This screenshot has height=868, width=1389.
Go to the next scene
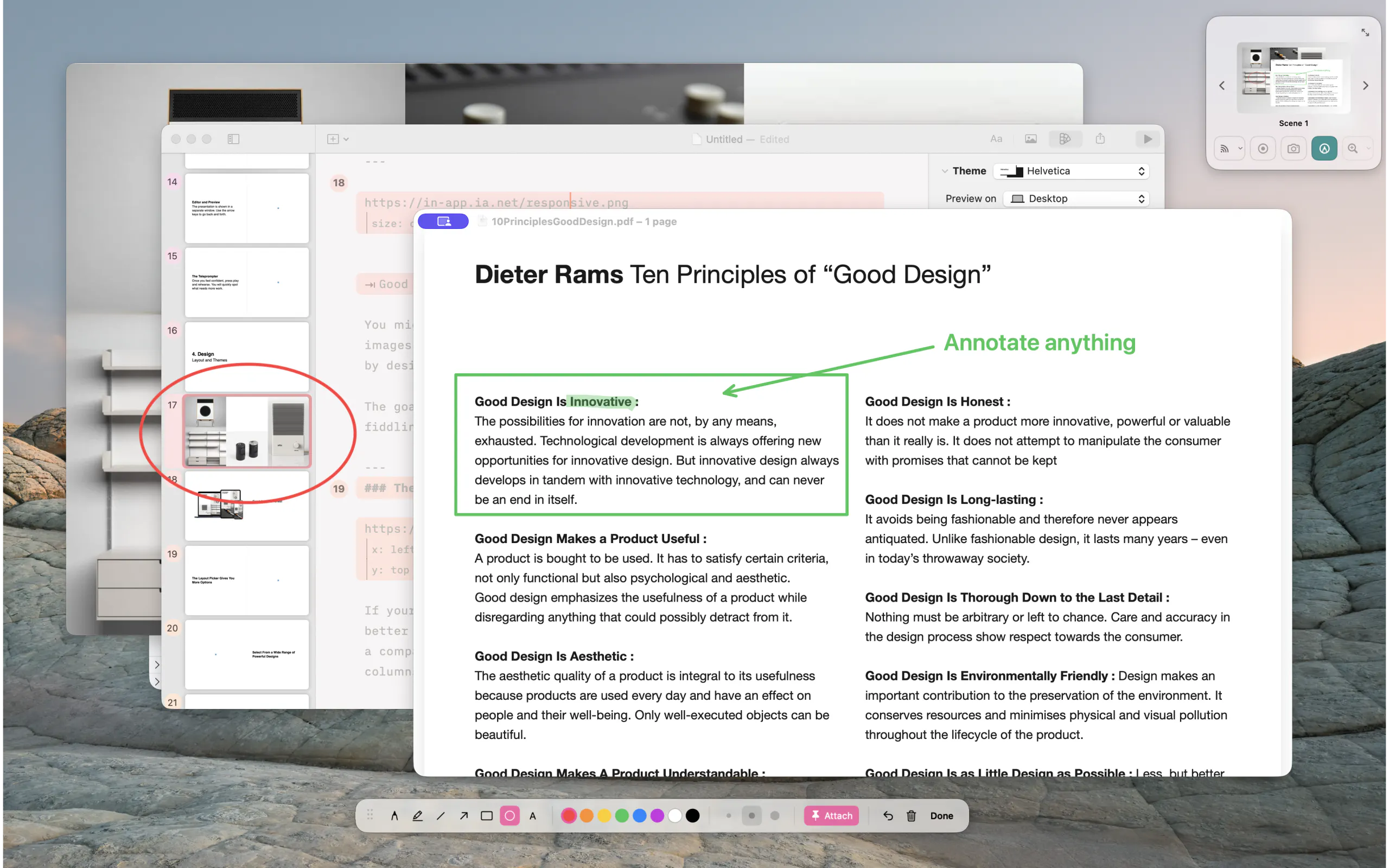tap(1366, 86)
